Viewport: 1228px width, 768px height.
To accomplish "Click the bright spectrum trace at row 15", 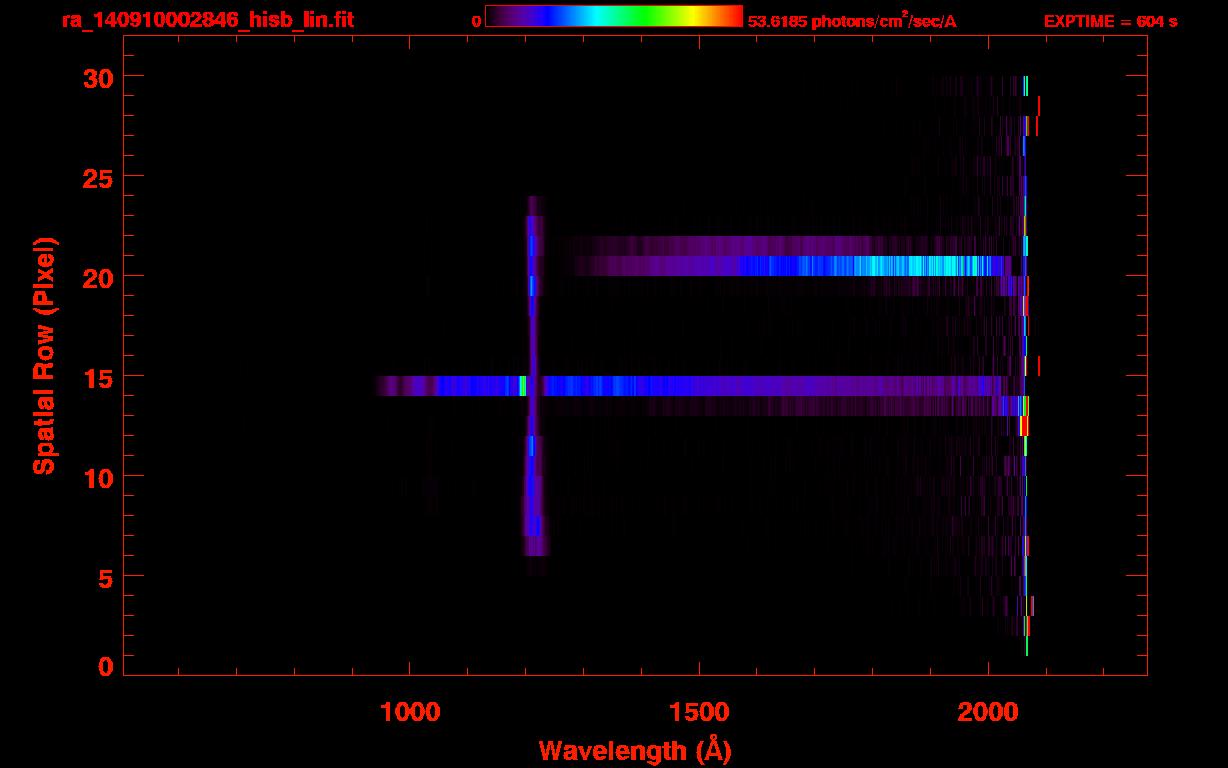I will click(x=690, y=386).
